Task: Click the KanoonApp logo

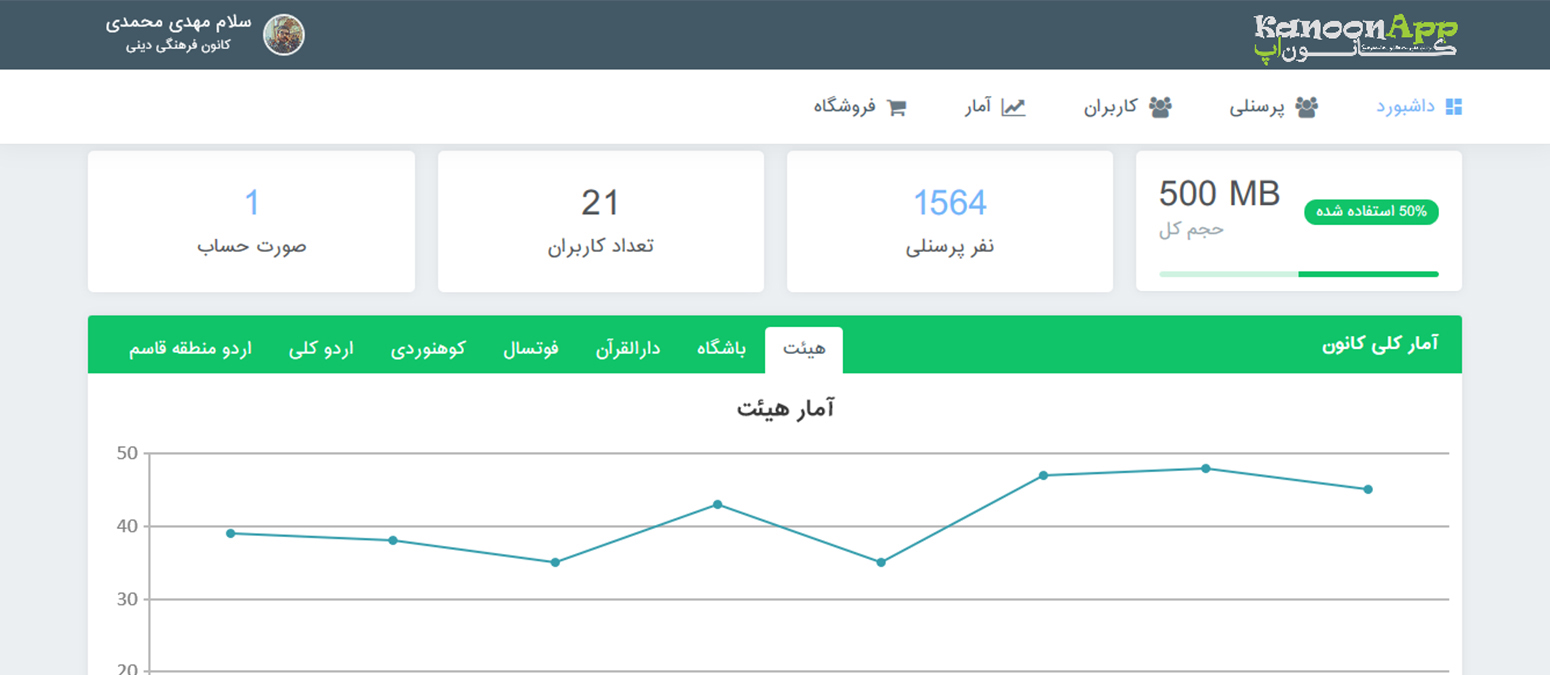Action: 1357,33
